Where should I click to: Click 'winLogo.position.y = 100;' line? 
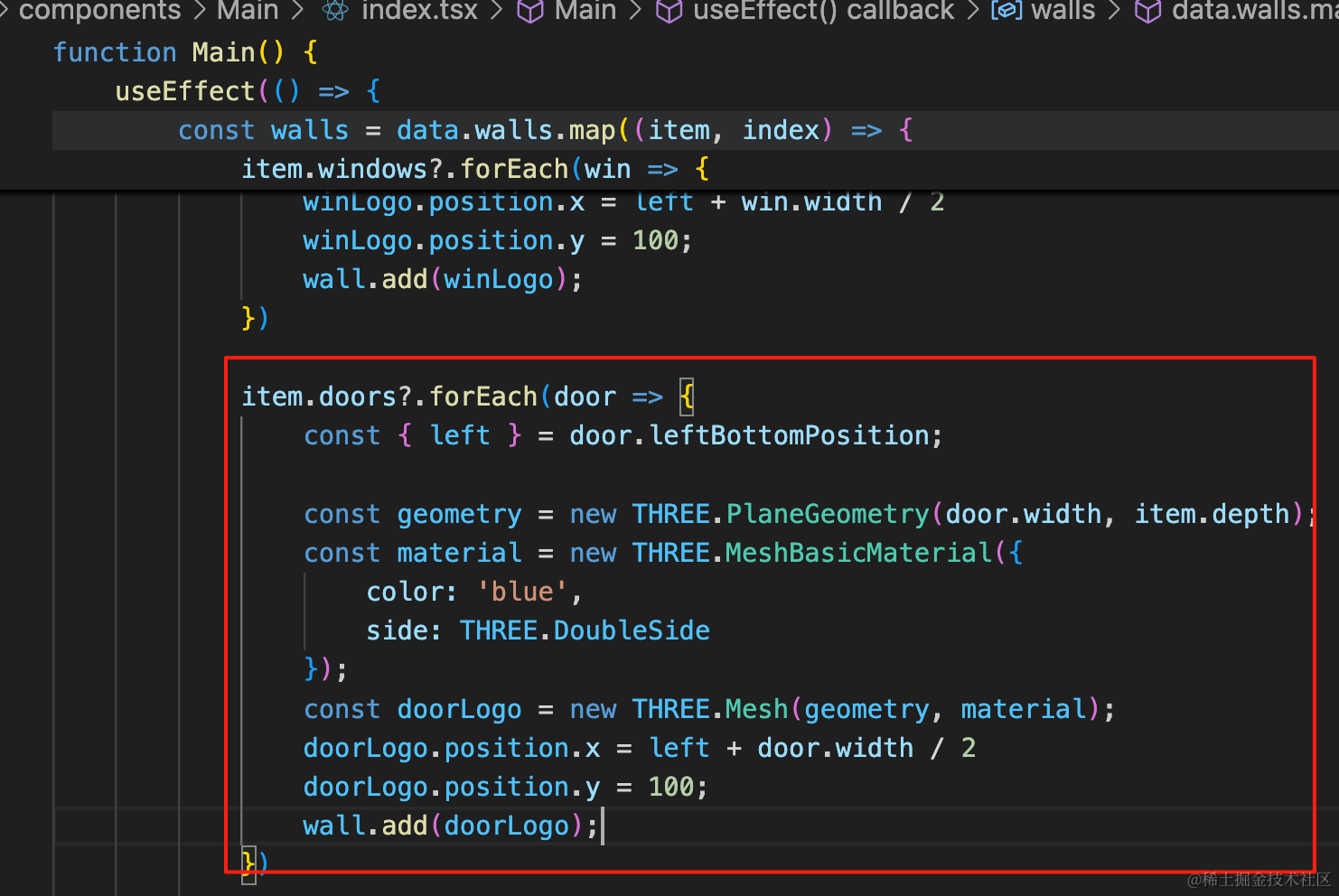(x=498, y=240)
